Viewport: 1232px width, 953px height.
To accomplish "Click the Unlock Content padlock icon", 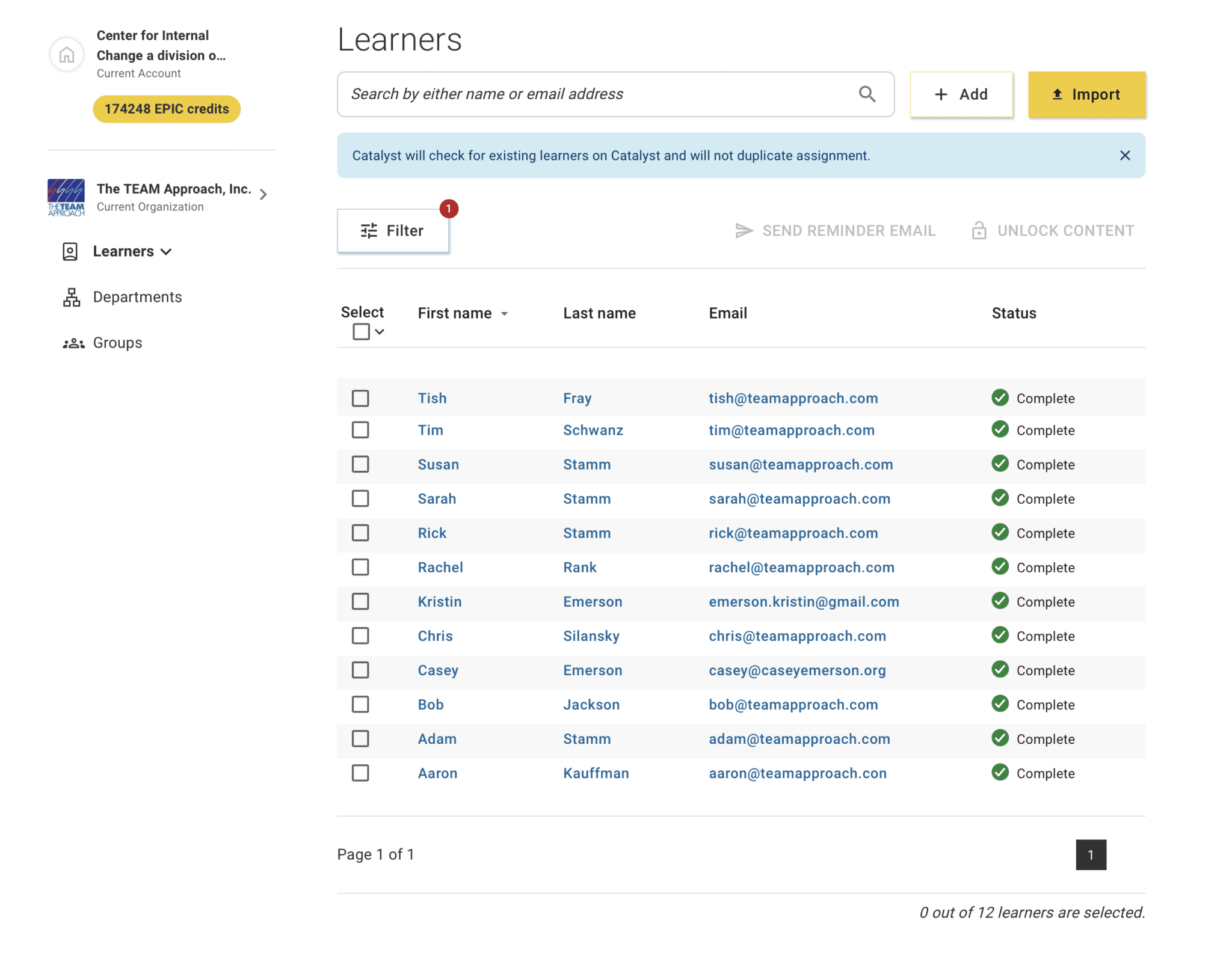I will click(979, 230).
